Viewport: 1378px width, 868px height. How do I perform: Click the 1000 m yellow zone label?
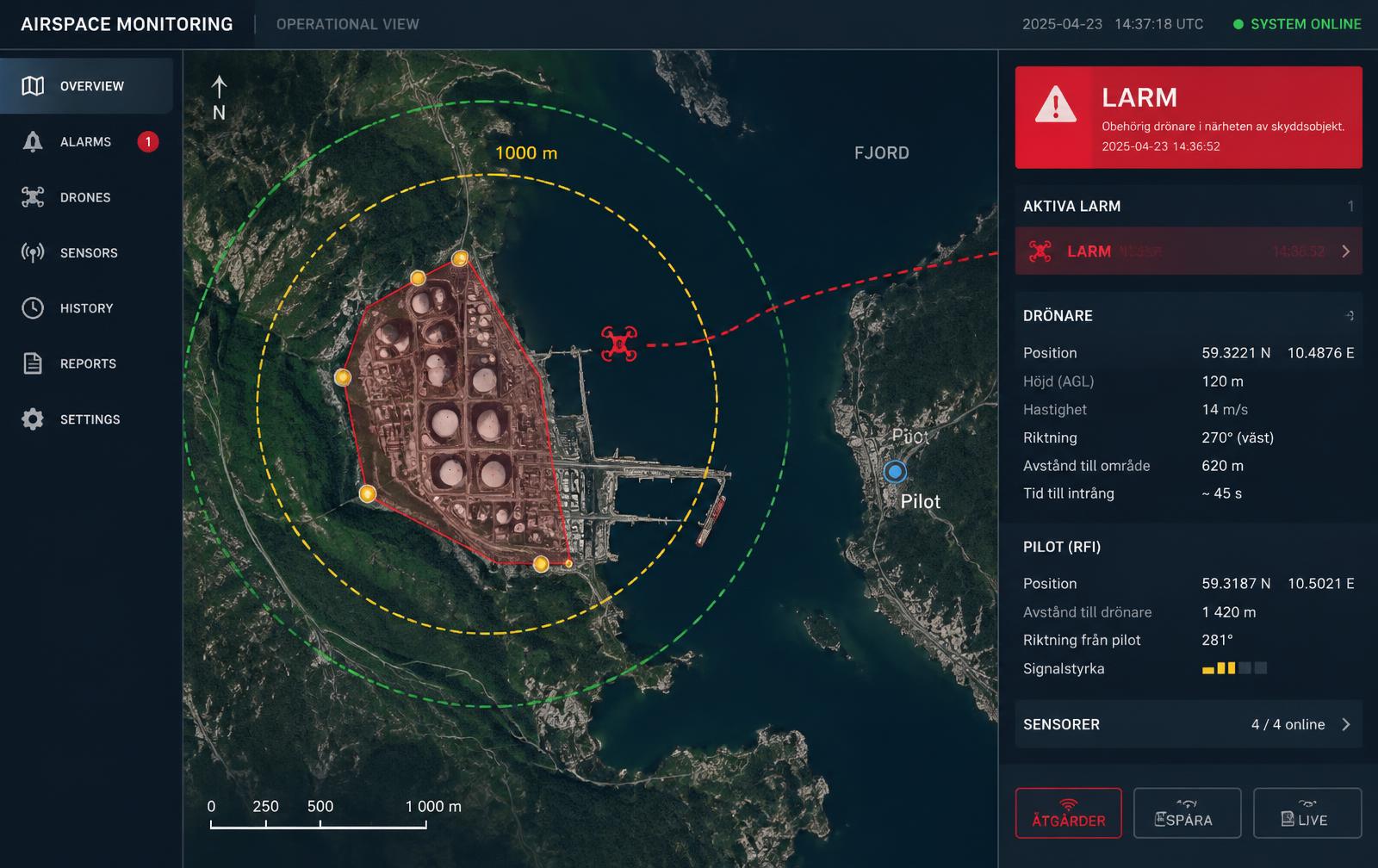coord(526,153)
